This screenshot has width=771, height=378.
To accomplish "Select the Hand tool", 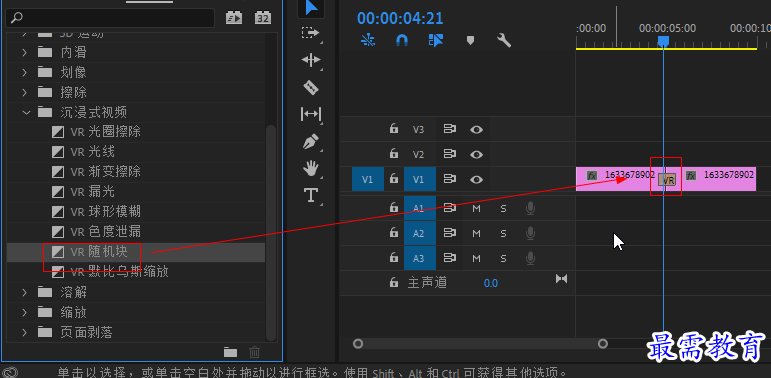I will (x=311, y=169).
